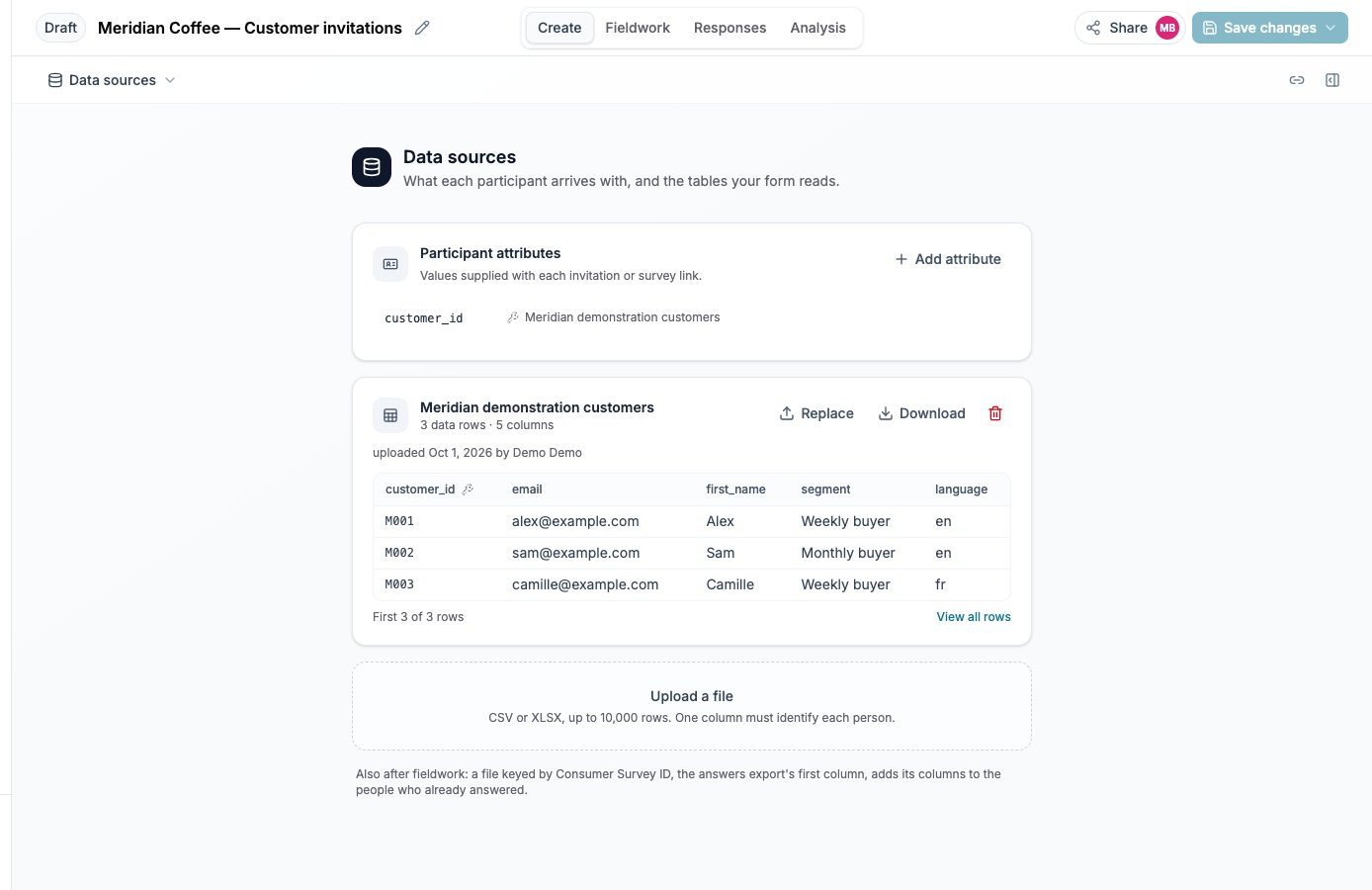Click the email column header
Image resolution: width=1372 pixels, height=890 pixels.
tap(527, 489)
